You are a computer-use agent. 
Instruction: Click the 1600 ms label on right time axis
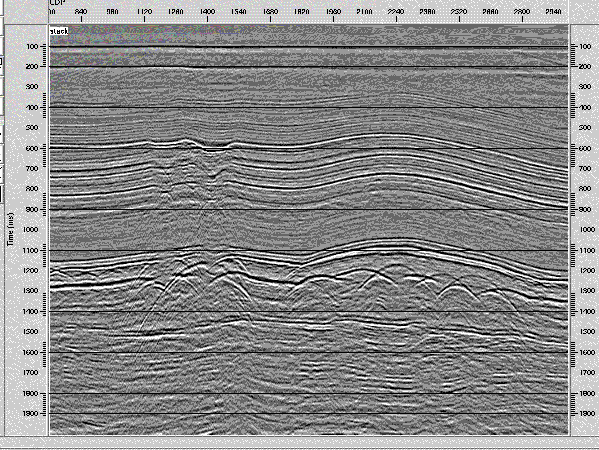[x=587, y=352]
